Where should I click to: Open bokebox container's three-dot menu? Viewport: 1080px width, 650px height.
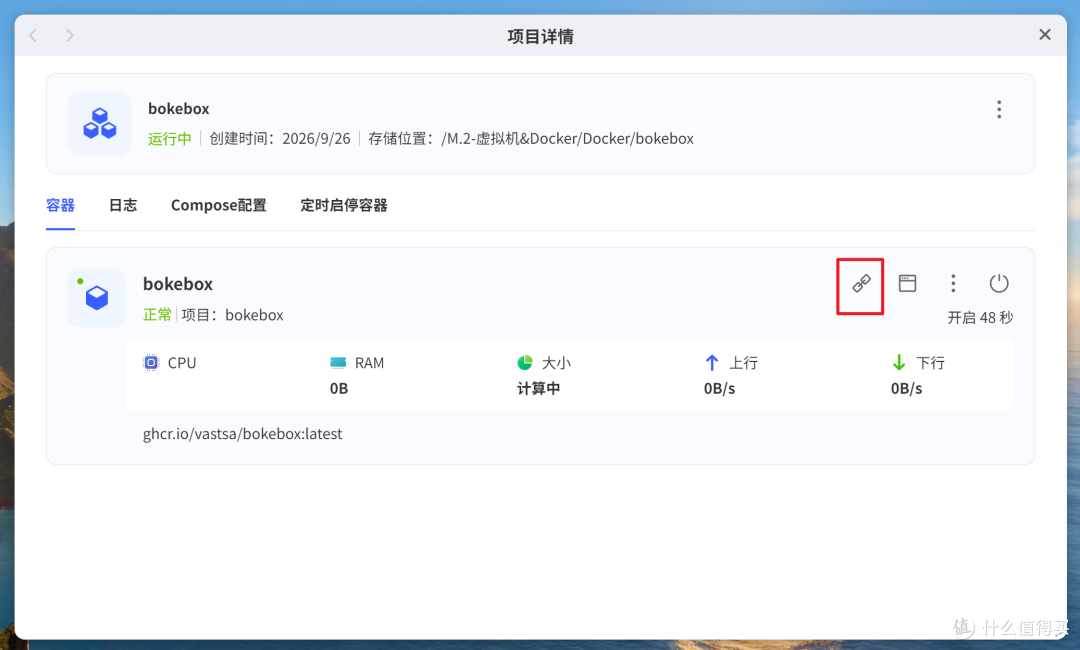point(953,283)
